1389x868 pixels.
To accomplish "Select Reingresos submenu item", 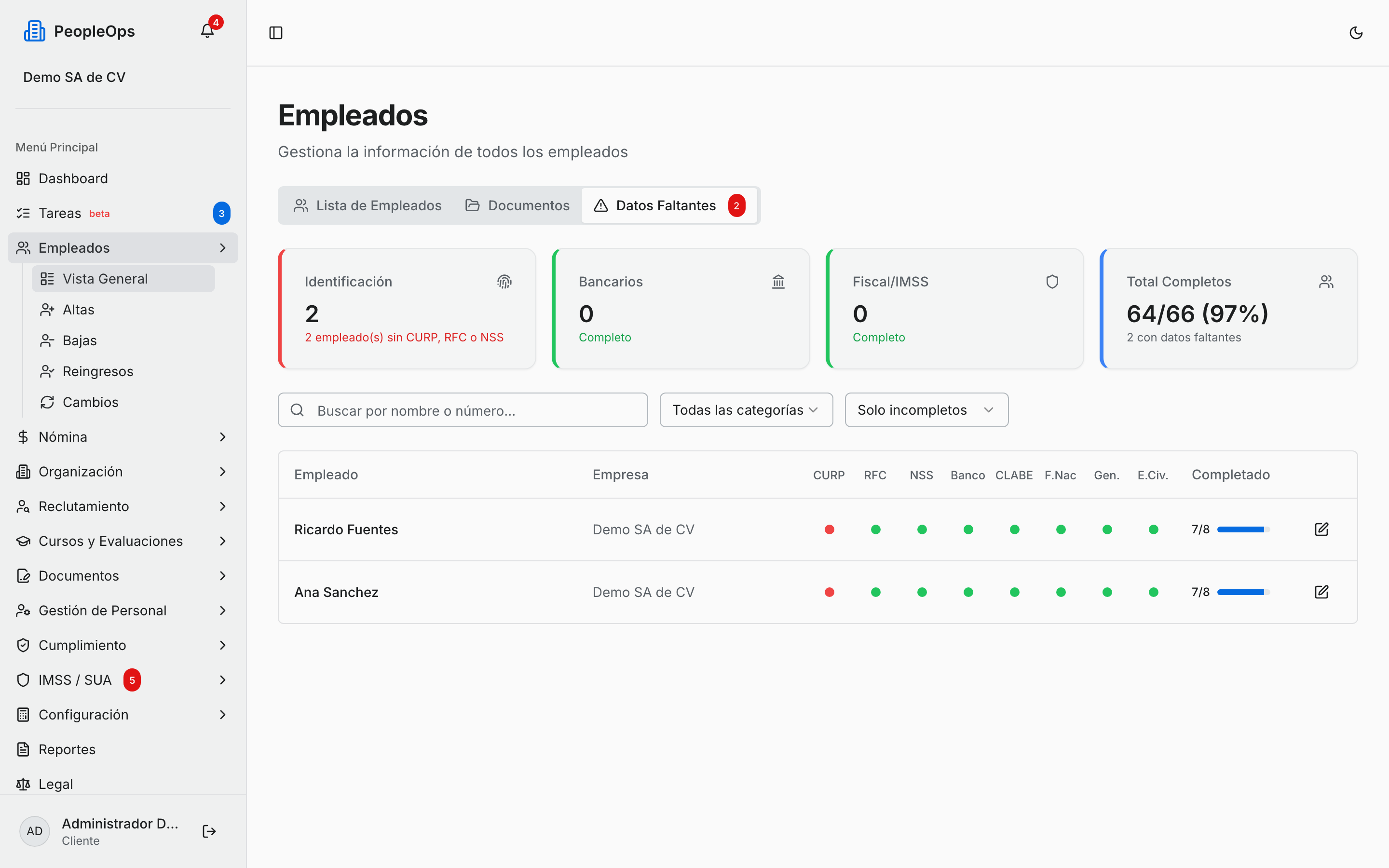I will click(x=123, y=371).
